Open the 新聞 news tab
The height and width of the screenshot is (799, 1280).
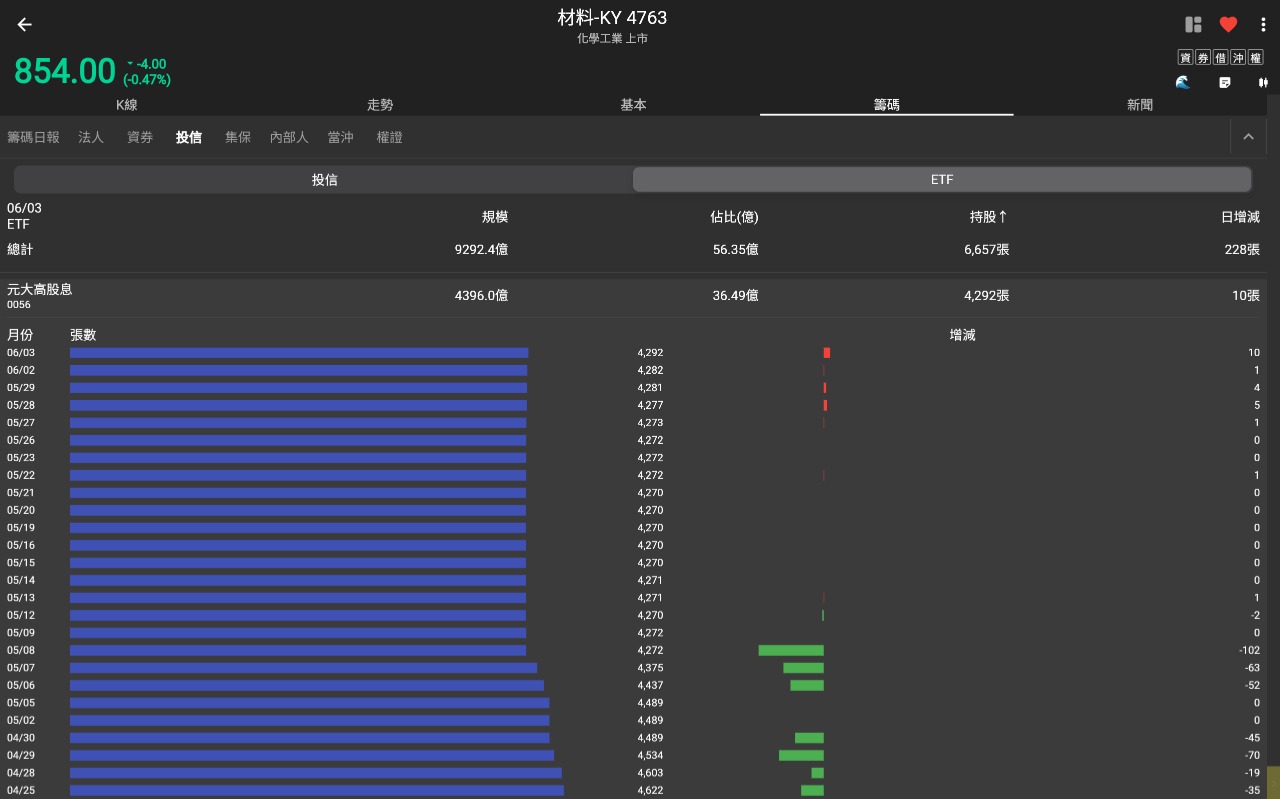click(1140, 104)
